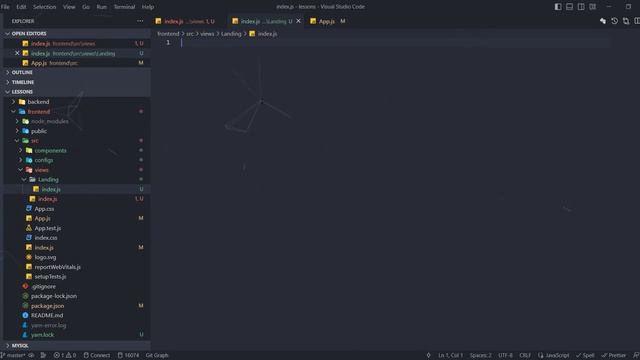Image resolution: width=640 pixels, height=360 pixels.
Task: Open the Help menu
Action: 148,7
